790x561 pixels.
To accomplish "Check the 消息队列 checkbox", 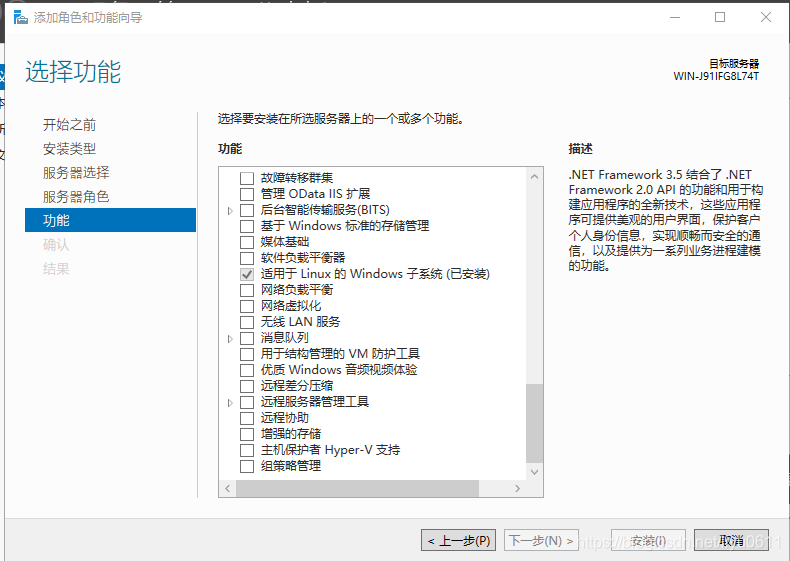I will point(247,338).
